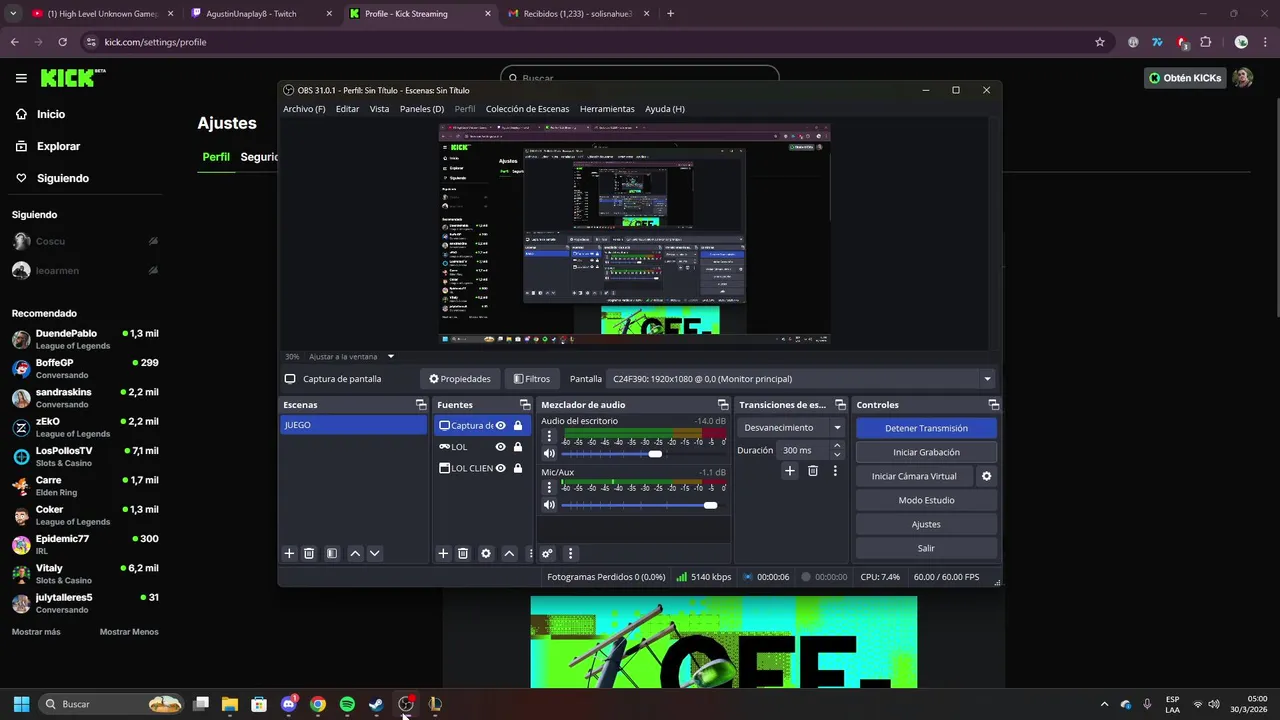Open the audio mixer bottom three-dot menu
1280x720 pixels.
click(570, 553)
